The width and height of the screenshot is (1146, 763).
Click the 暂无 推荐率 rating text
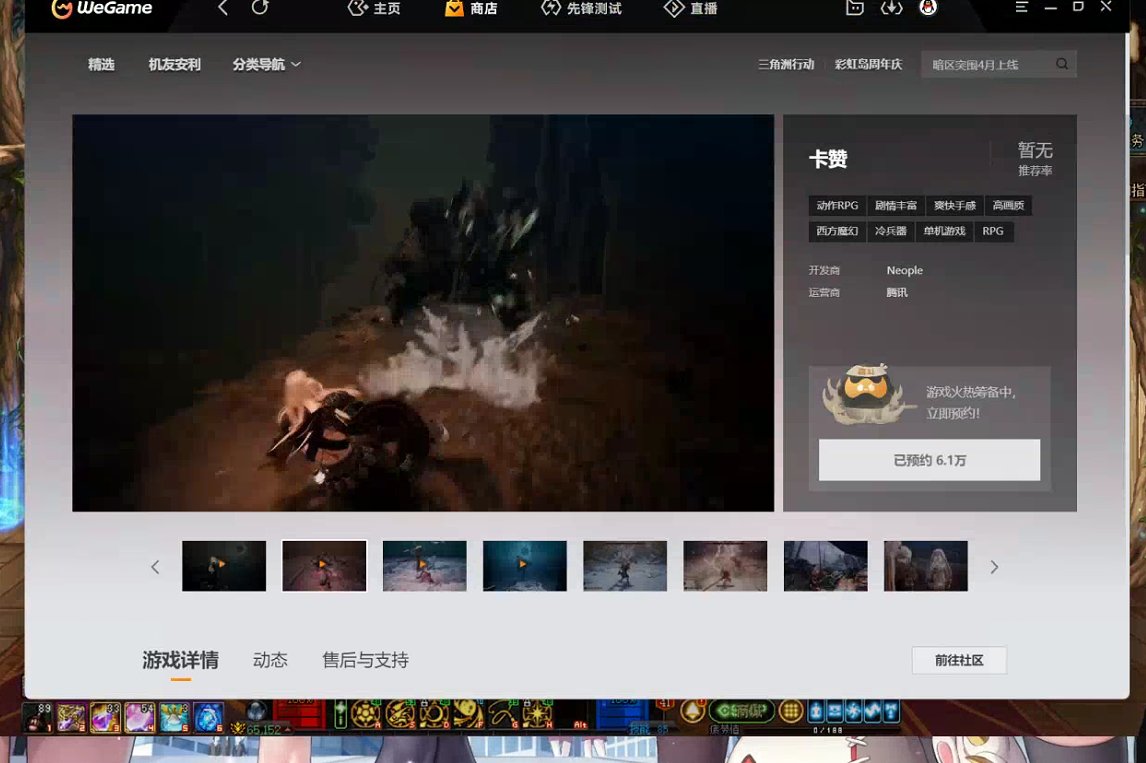tap(1035, 159)
